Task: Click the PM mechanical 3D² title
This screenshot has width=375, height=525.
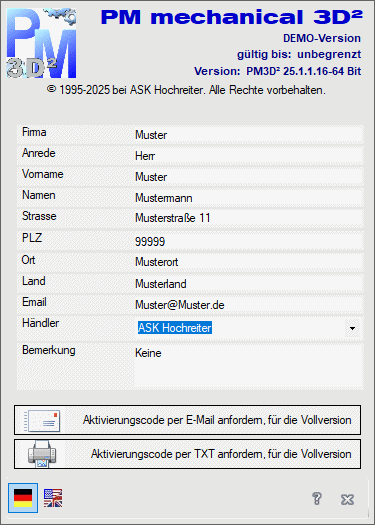Action: click(232, 17)
